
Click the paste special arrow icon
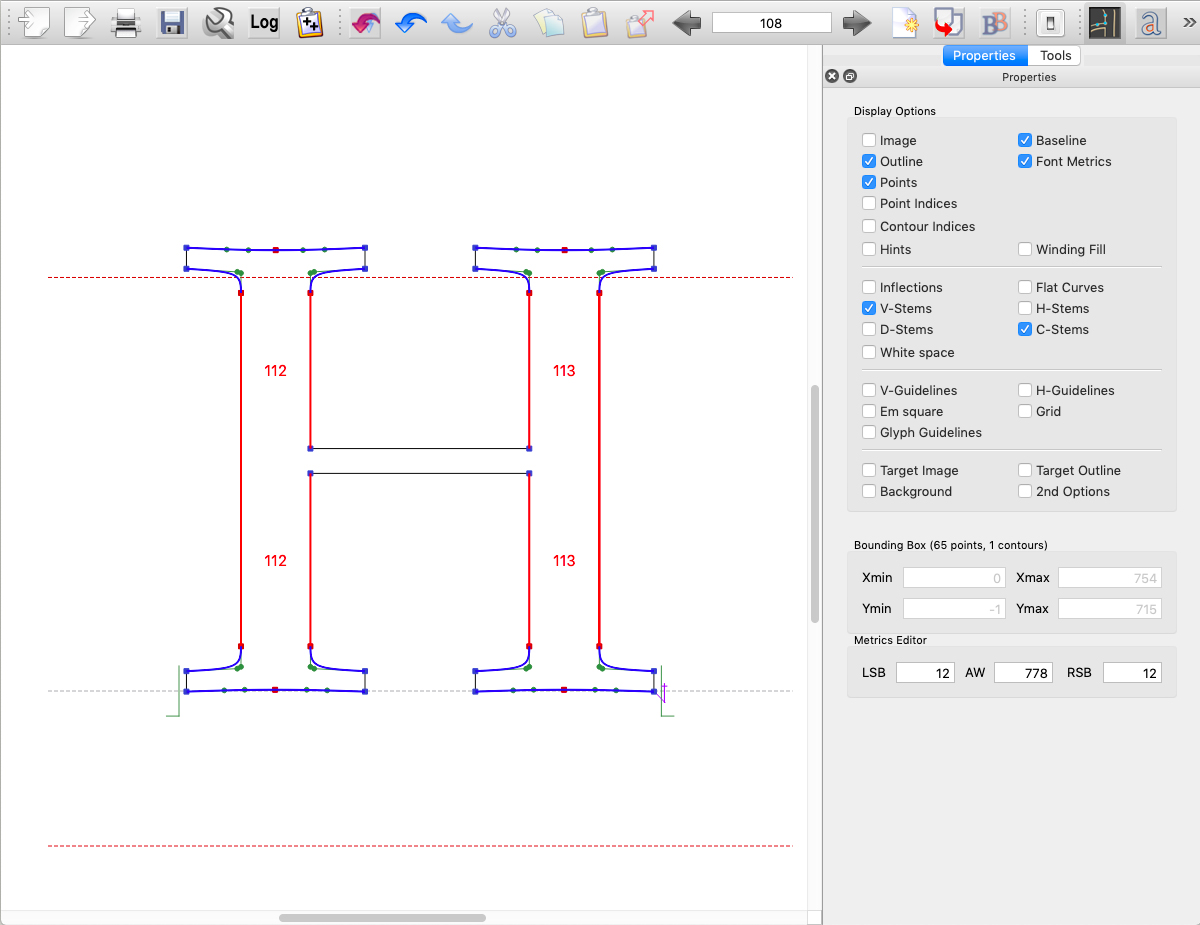[x=641, y=22]
